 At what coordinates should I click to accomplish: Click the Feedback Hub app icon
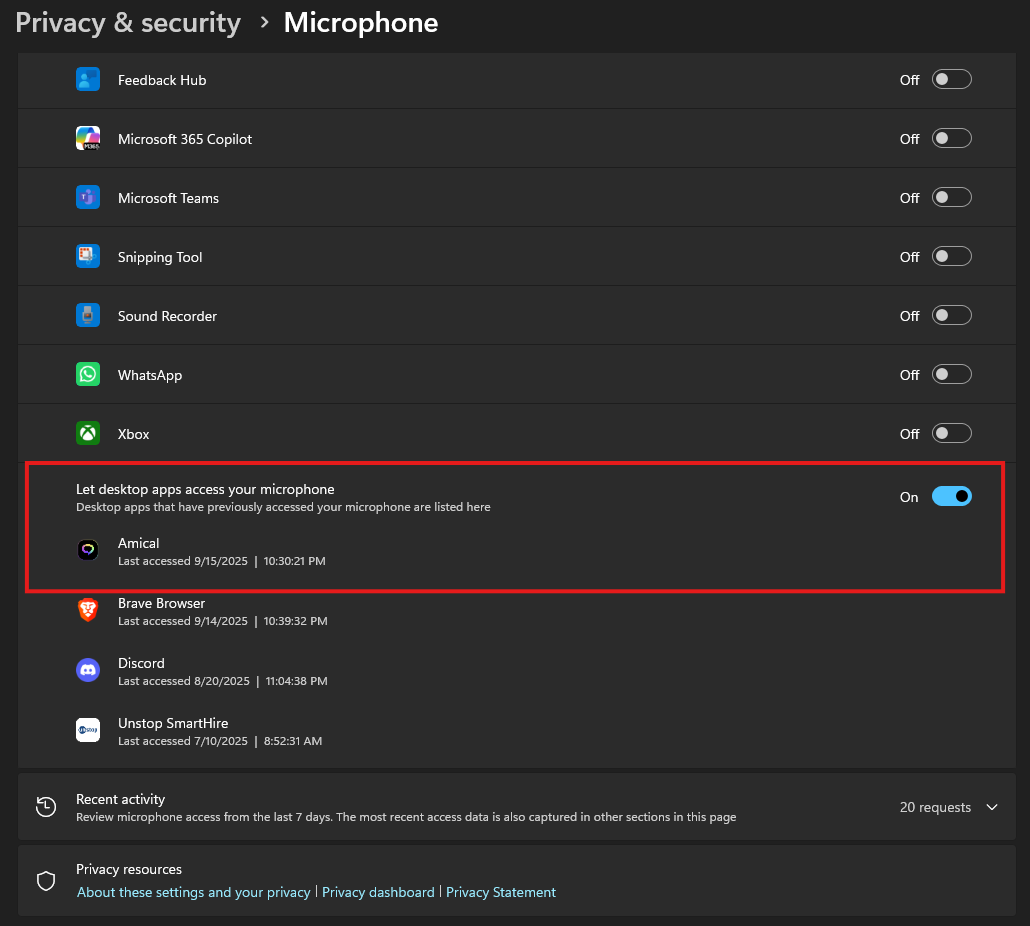tap(87, 78)
